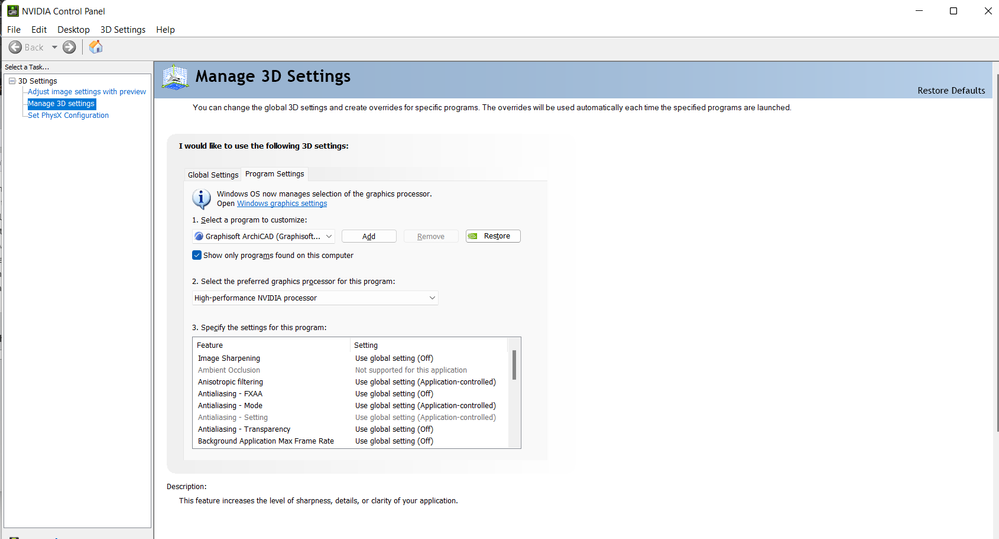Click the Add button
Image resolution: width=999 pixels, height=539 pixels.
pos(369,236)
